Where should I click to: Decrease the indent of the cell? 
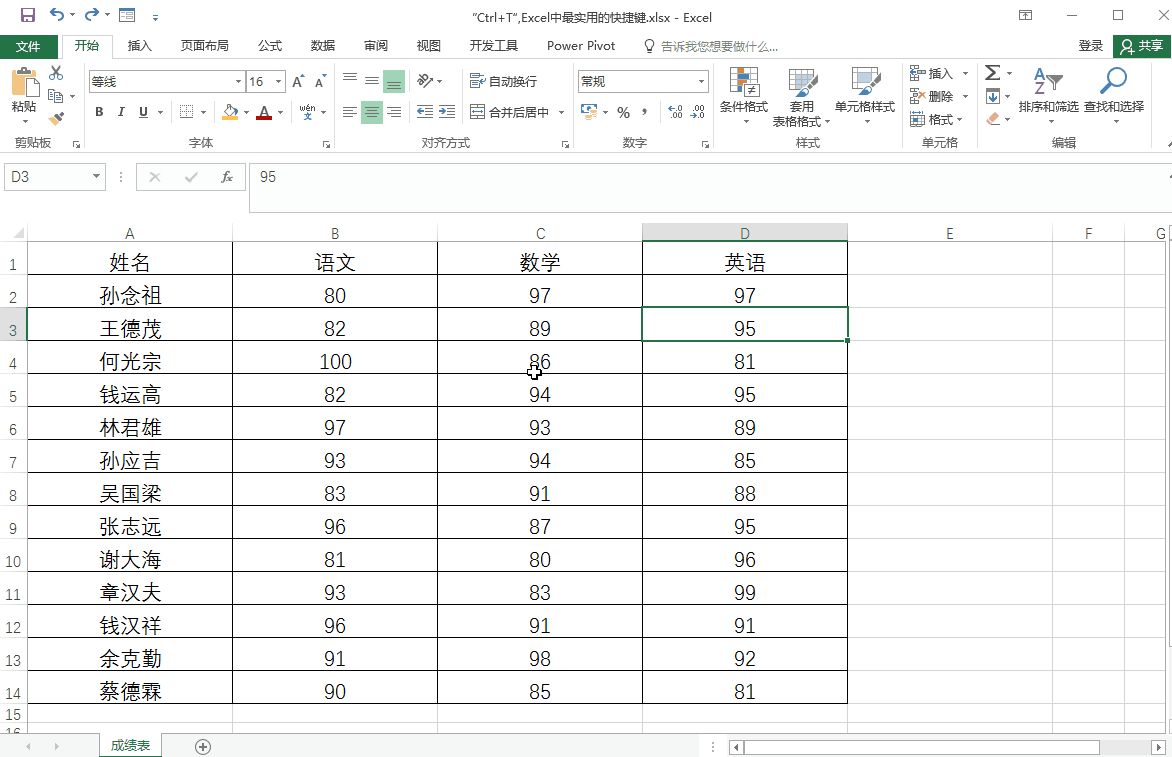pyautogui.click(x=425, y=112)
